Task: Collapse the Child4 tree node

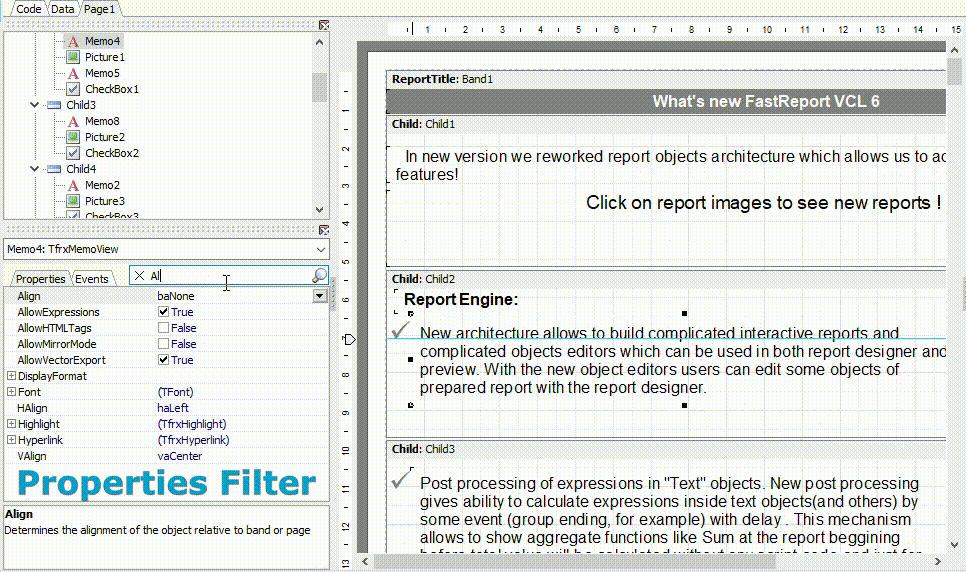Action: [35, 169]
